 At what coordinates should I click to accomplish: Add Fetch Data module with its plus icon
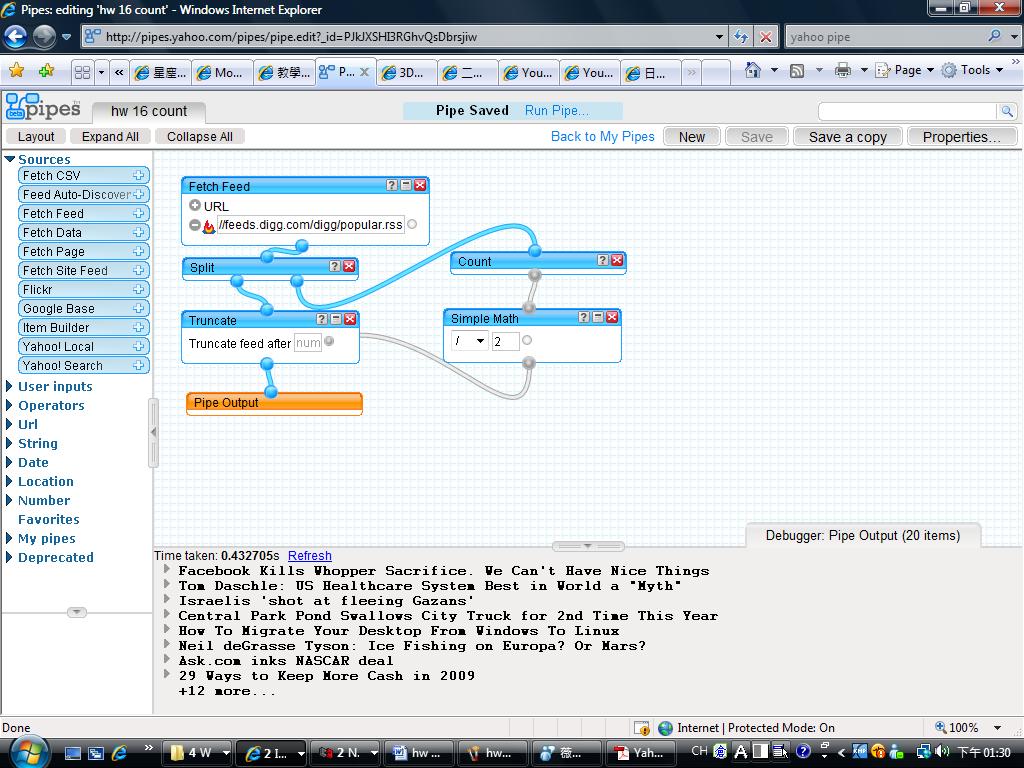tap(138, 232)
